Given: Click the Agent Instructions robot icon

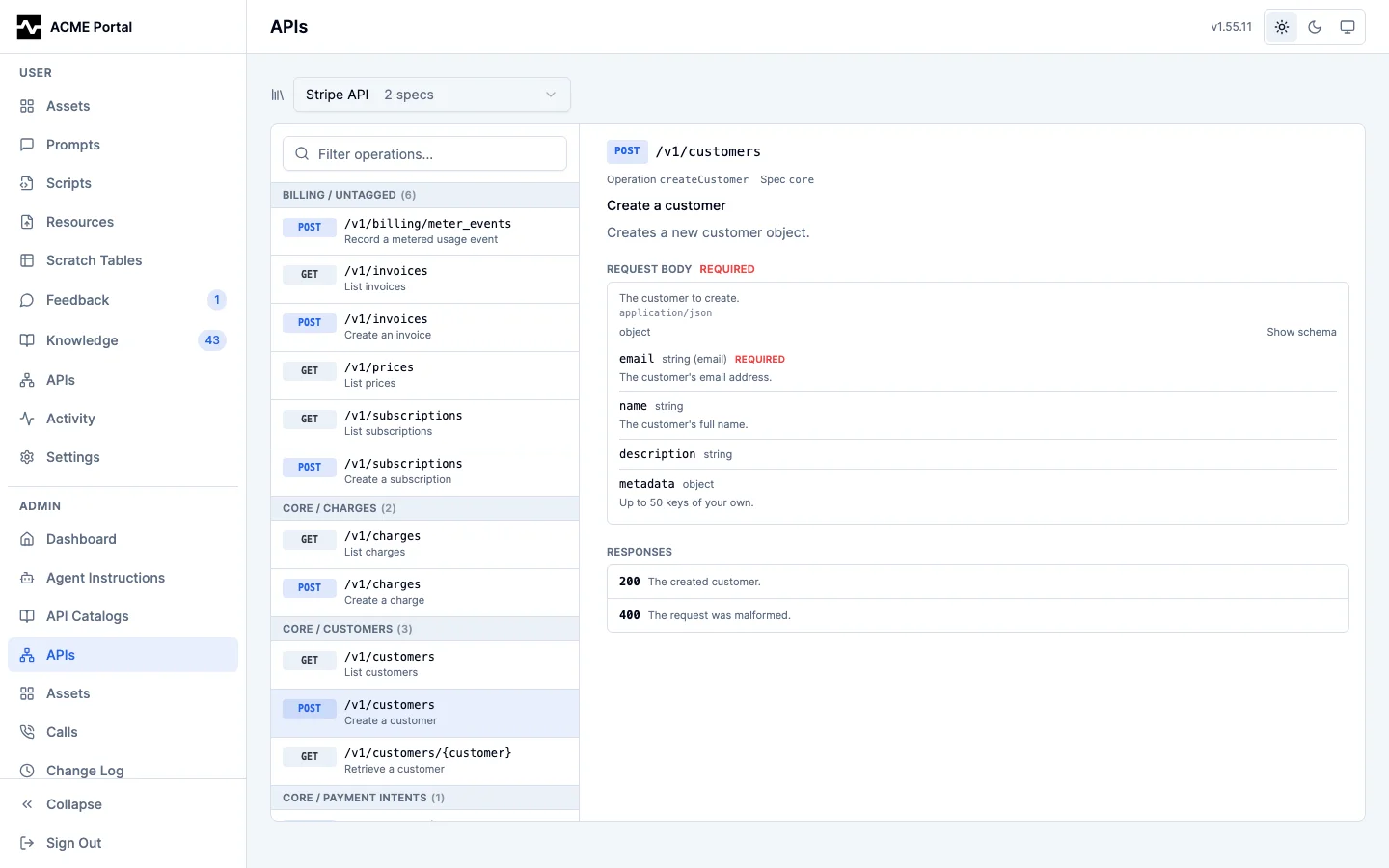Looking at the screenshot, I should pos(27,578).
